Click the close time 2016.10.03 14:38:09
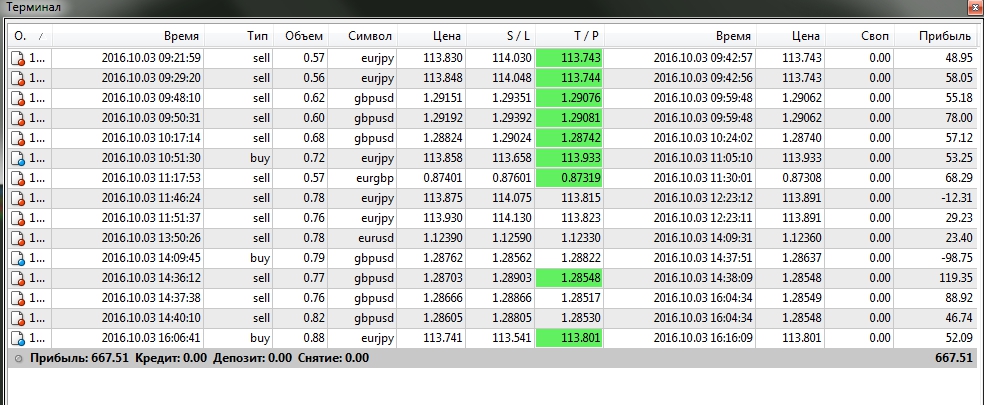Viewport: 984px width, 405px height. click(703, 278)
